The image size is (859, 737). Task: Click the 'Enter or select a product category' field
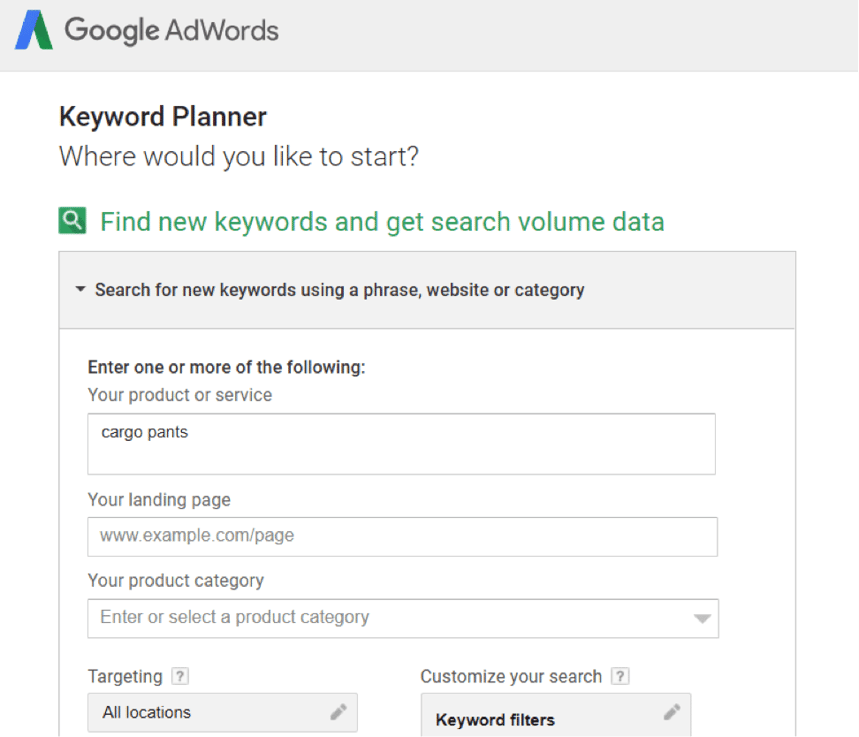coord(403,618)
